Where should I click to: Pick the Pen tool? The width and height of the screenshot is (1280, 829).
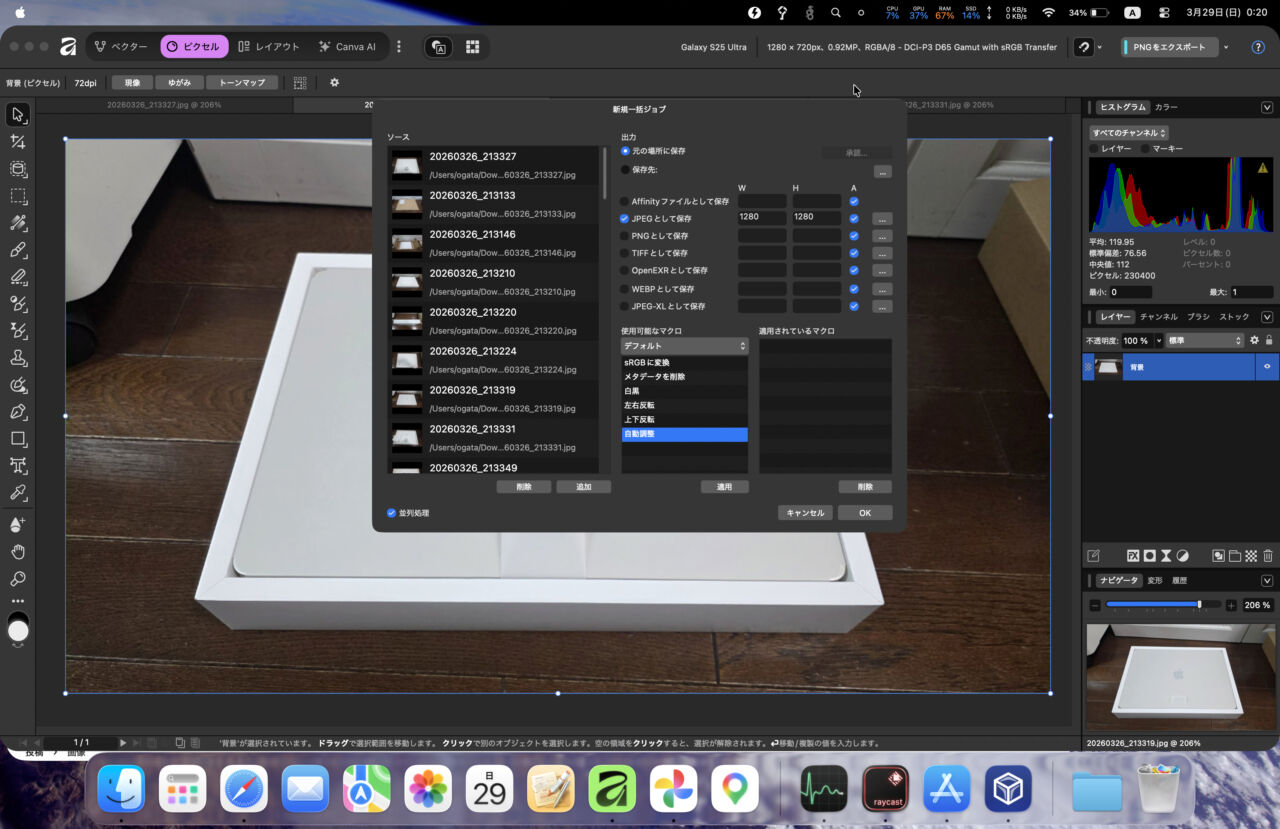(x=18, y=412)
